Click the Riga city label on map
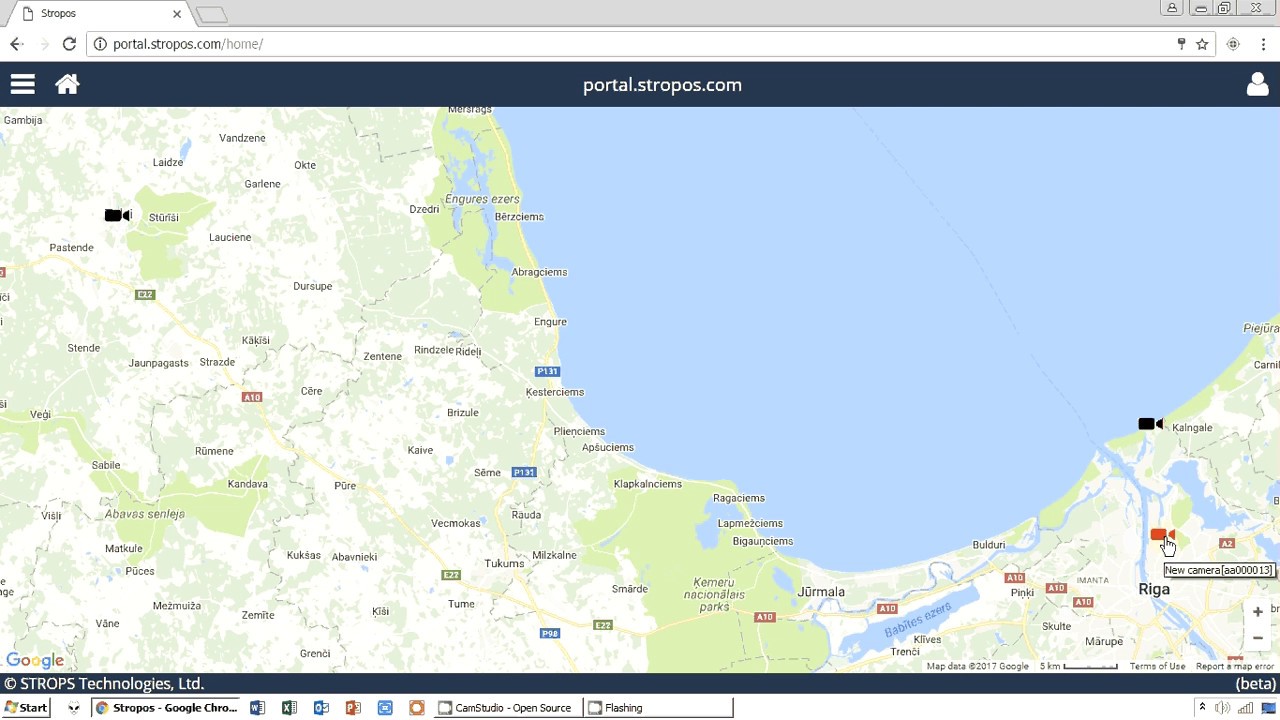The width and height of the screenshot is (1280, 720). point(1154,589)
